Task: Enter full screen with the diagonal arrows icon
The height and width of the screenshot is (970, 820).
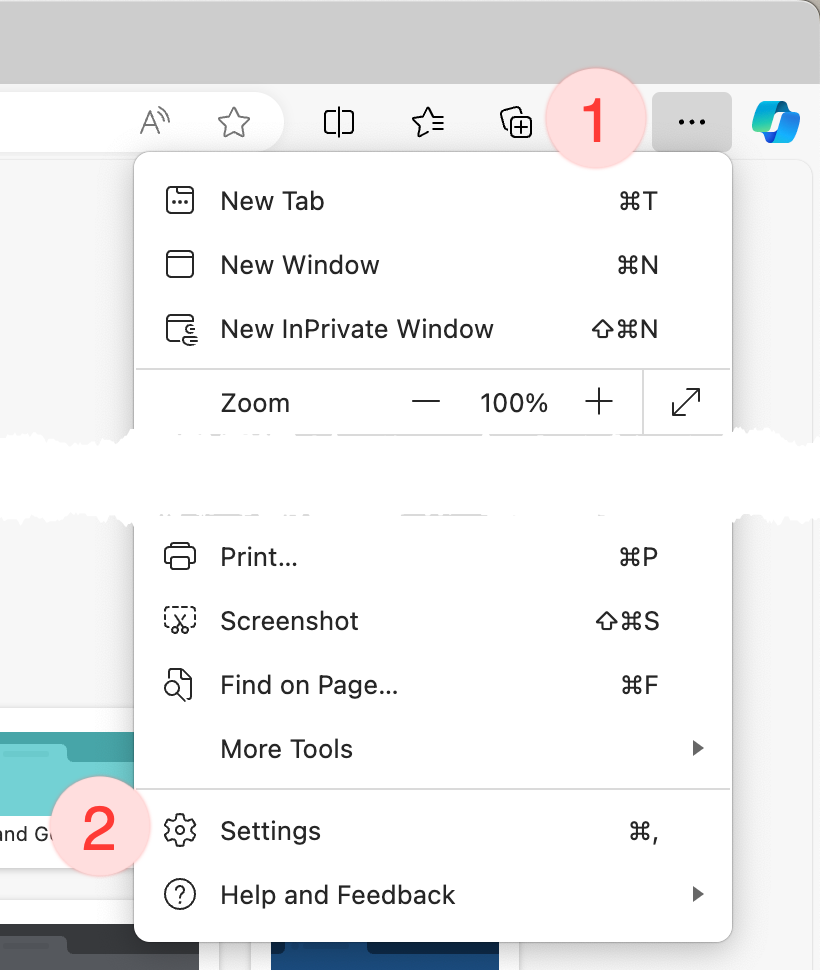Action: point(686,403)
